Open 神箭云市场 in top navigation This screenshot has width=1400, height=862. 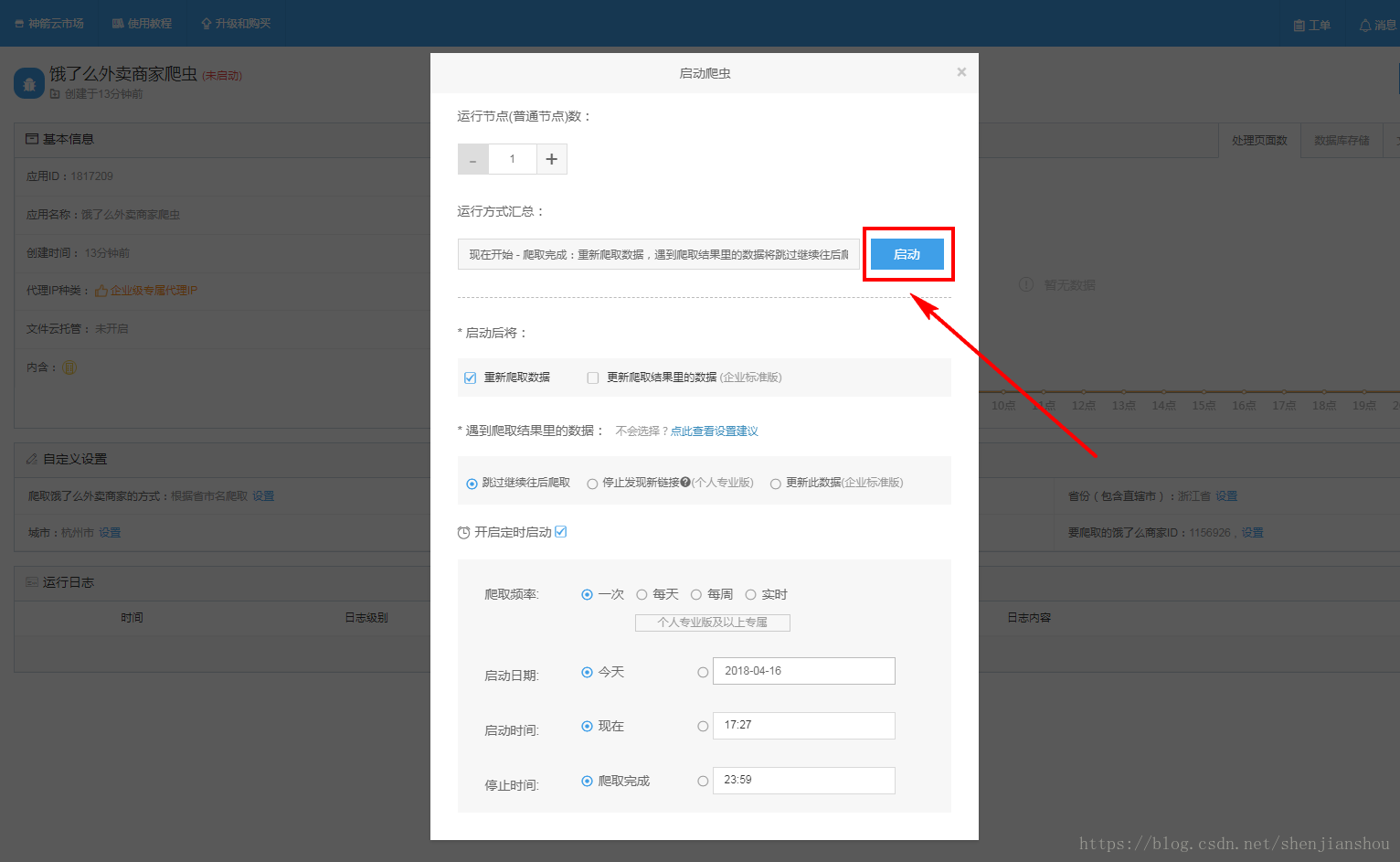[x=49, y=24]
